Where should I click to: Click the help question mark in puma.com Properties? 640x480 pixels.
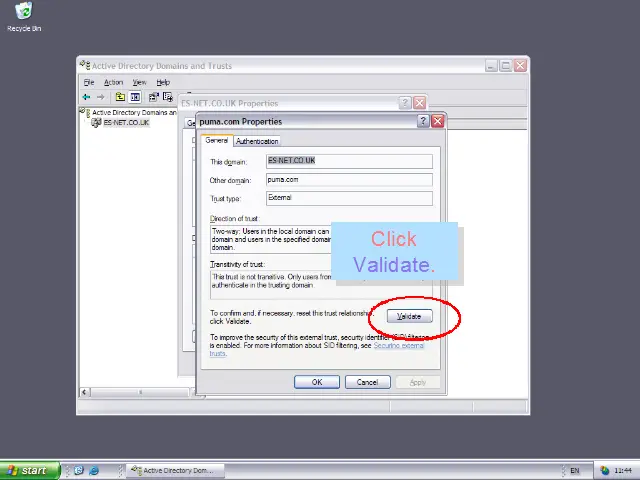click(423, 121)
